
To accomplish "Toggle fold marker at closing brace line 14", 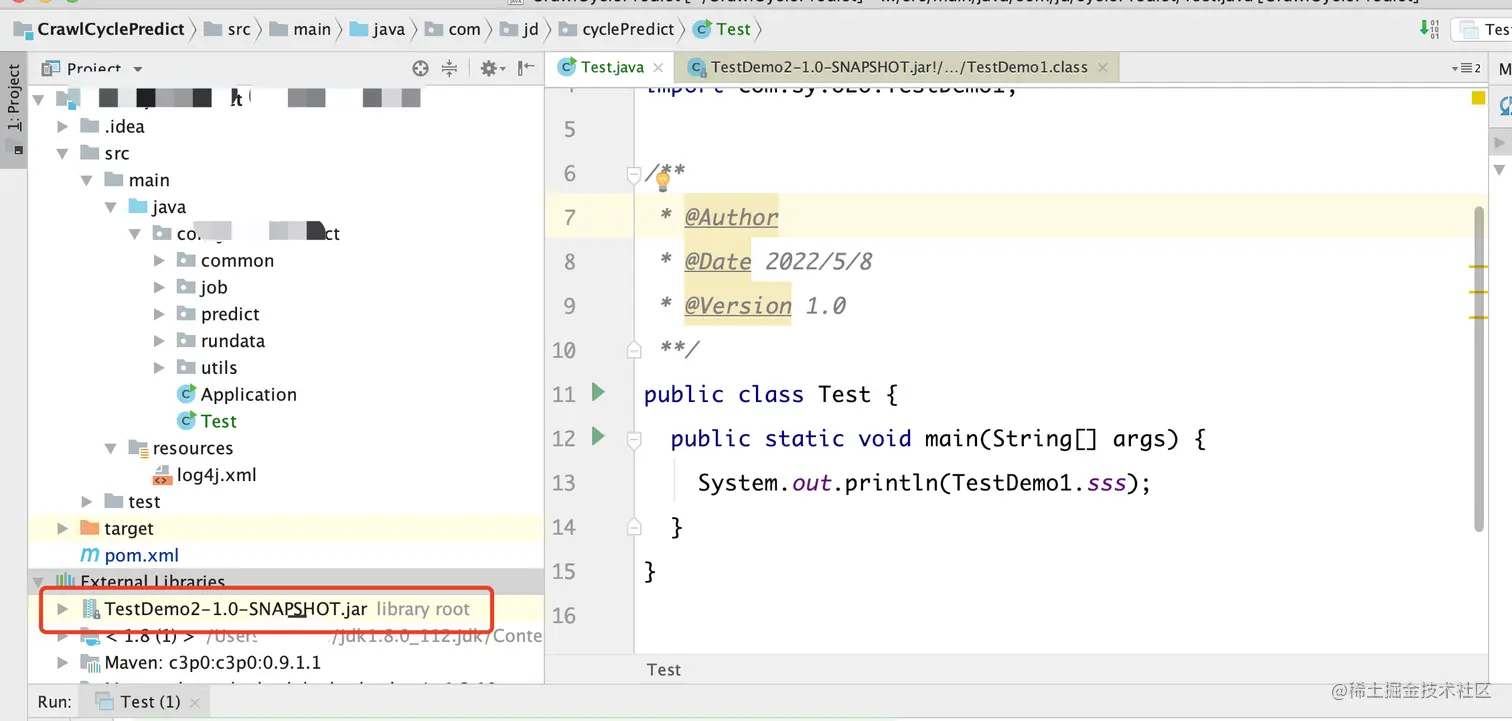I will pyautogui.click(x=633, y=526).
